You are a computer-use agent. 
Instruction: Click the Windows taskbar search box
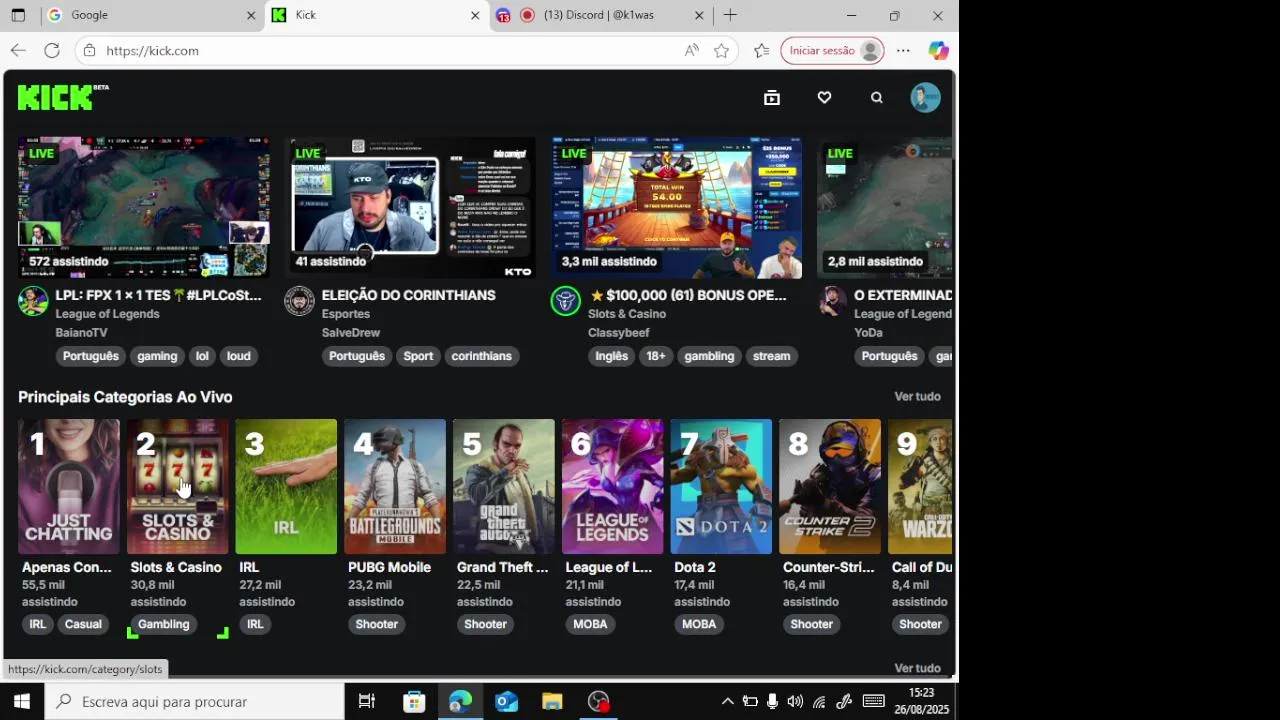(195, 702)
